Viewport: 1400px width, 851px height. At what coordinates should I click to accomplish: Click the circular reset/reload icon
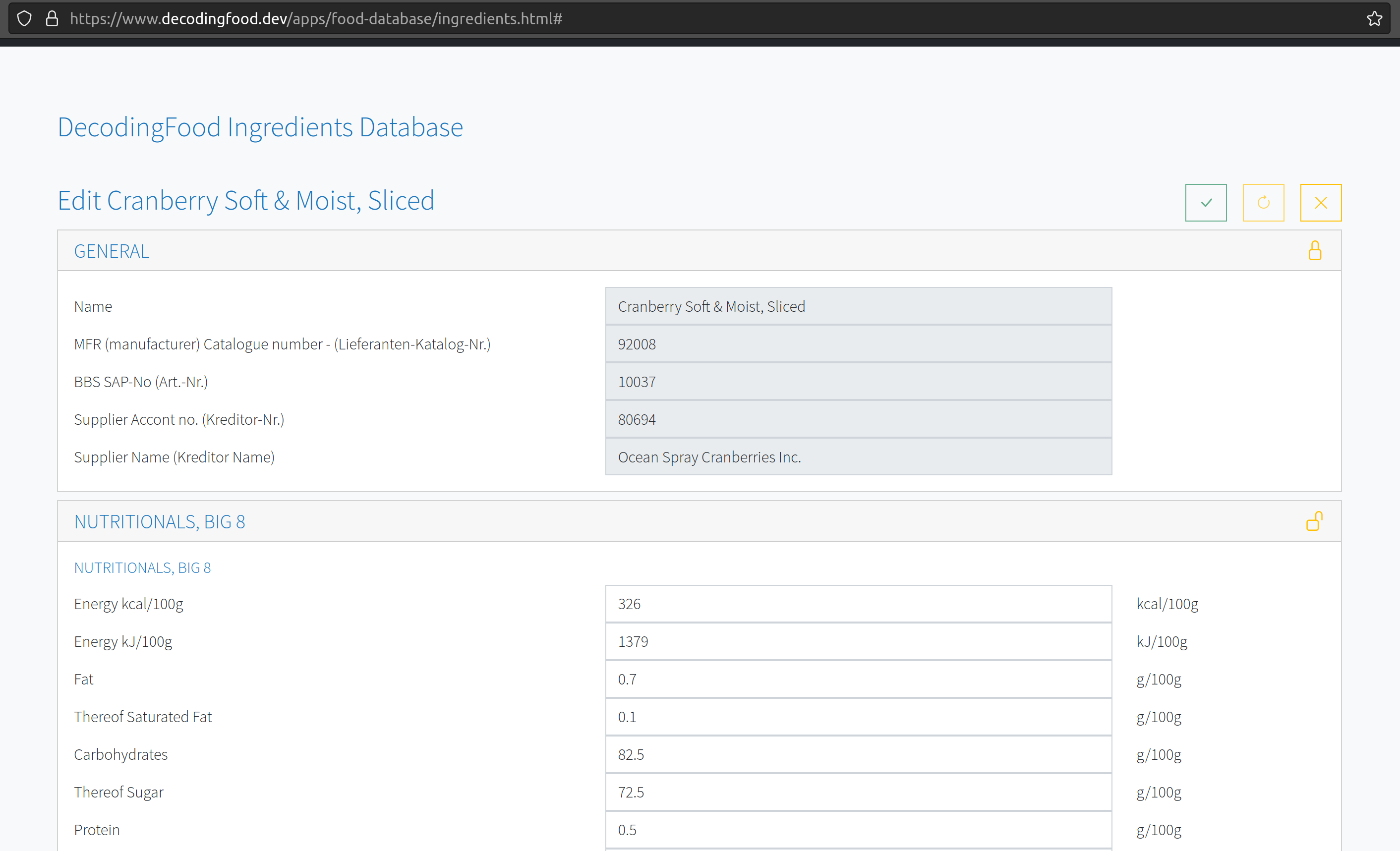pos(1263,202)
